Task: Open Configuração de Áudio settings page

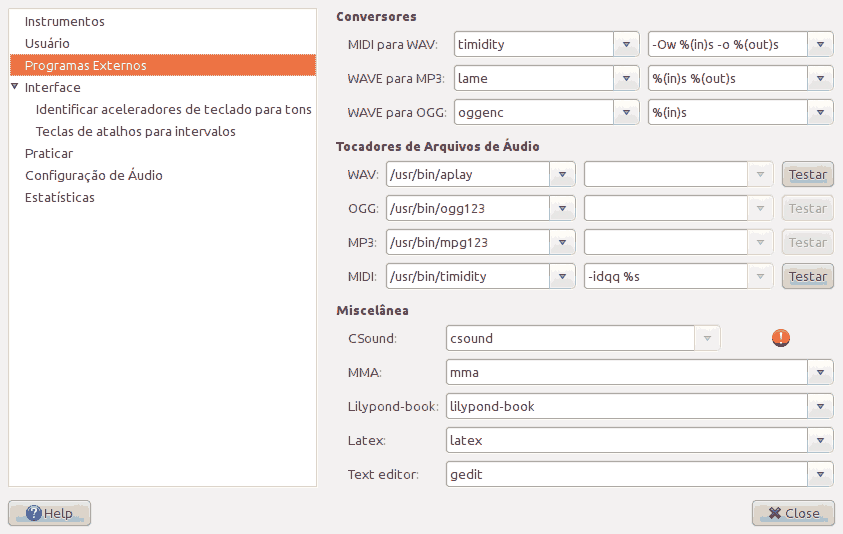Action: [93, 175]
